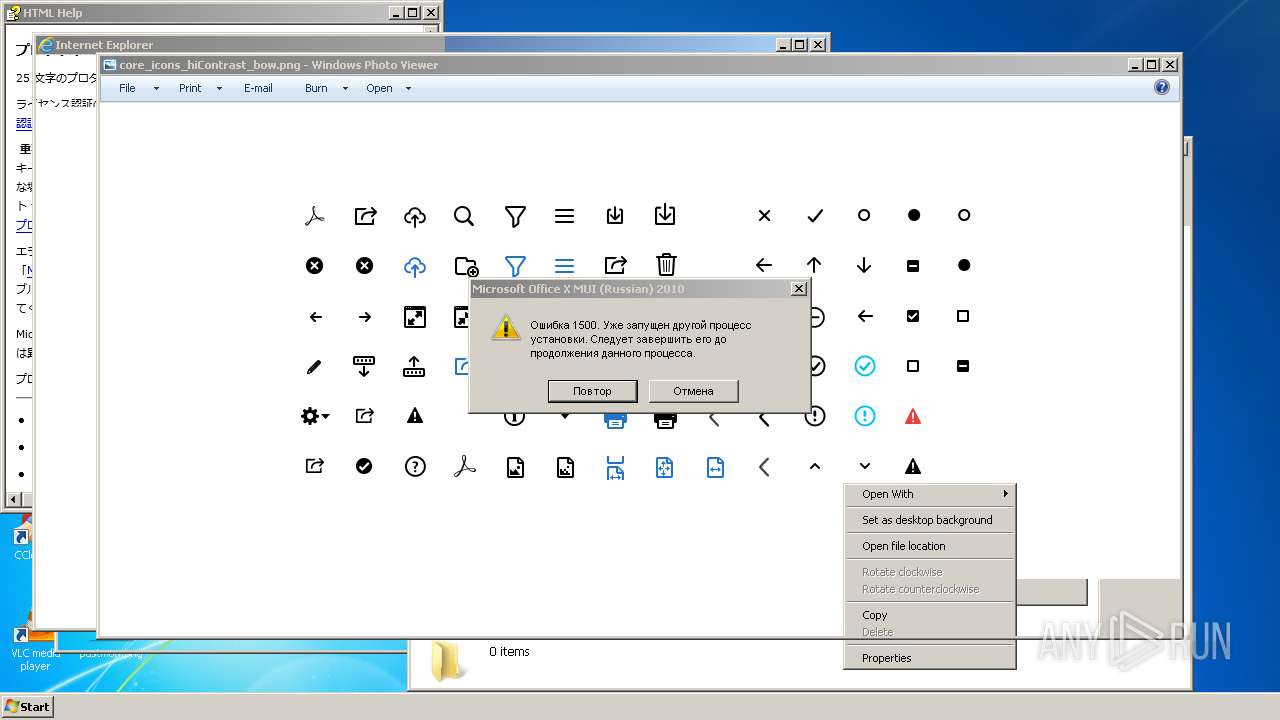
Task: Click the black hamburger menu icon
Action: coord(564,216)
